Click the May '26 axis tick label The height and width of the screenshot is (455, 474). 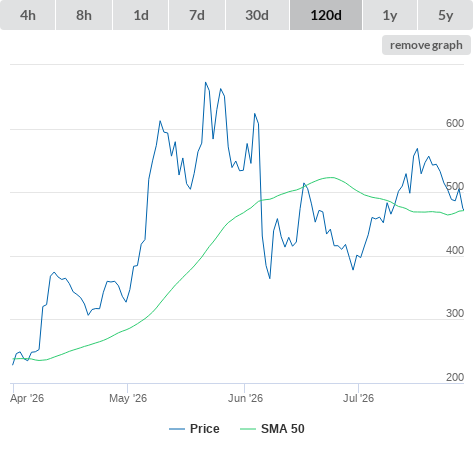click(x=128, y=398)
